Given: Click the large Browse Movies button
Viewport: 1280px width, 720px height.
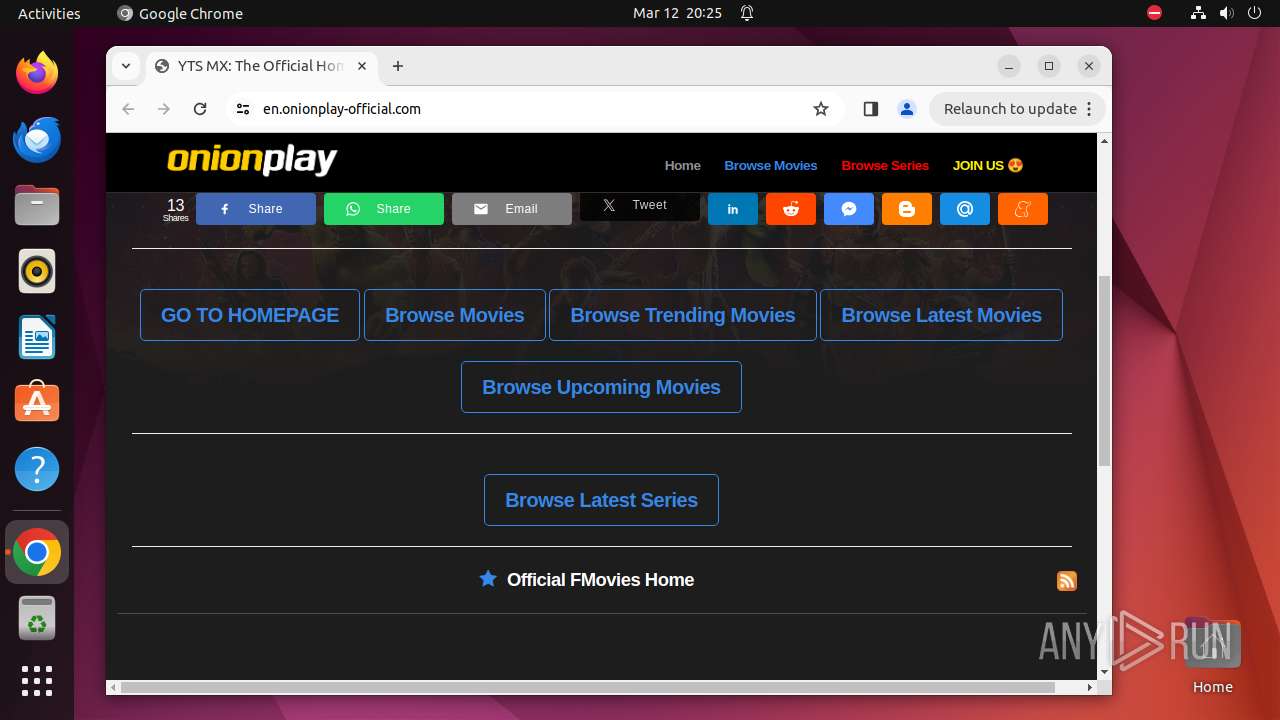Looking at the screenshot, I should (455, 315).
